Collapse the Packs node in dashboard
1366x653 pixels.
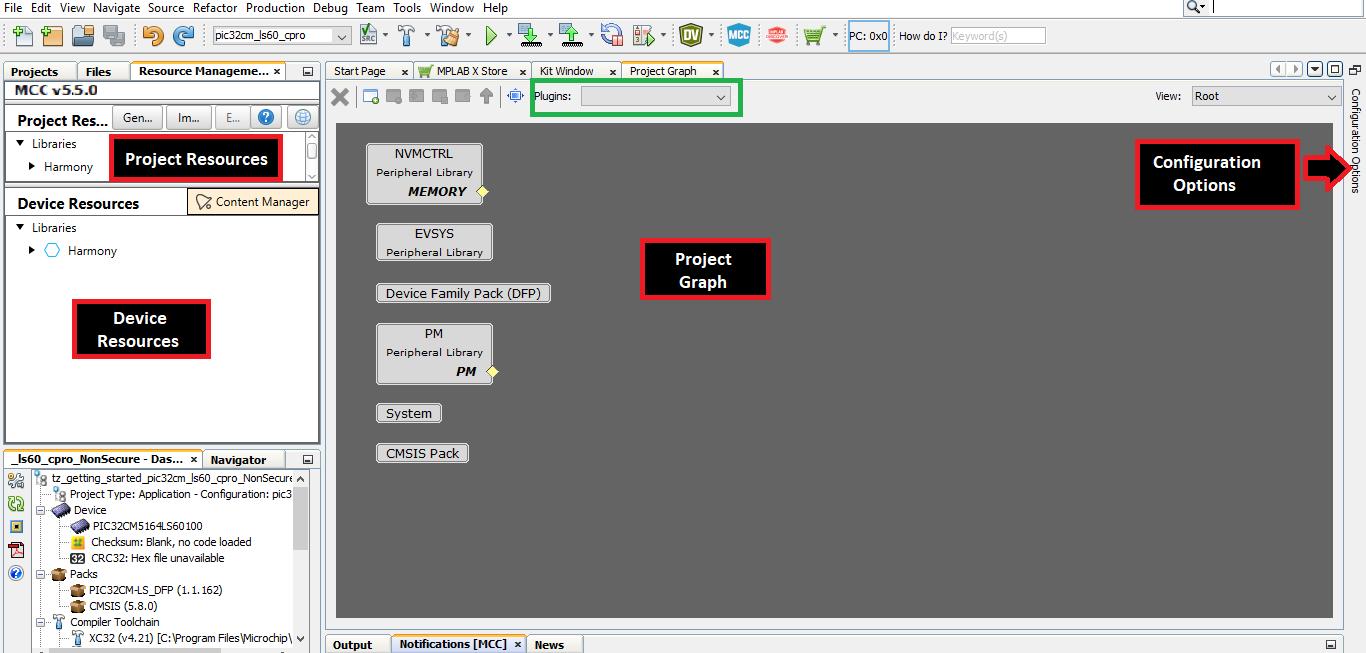pyautogui.click(x=41, y=574)
